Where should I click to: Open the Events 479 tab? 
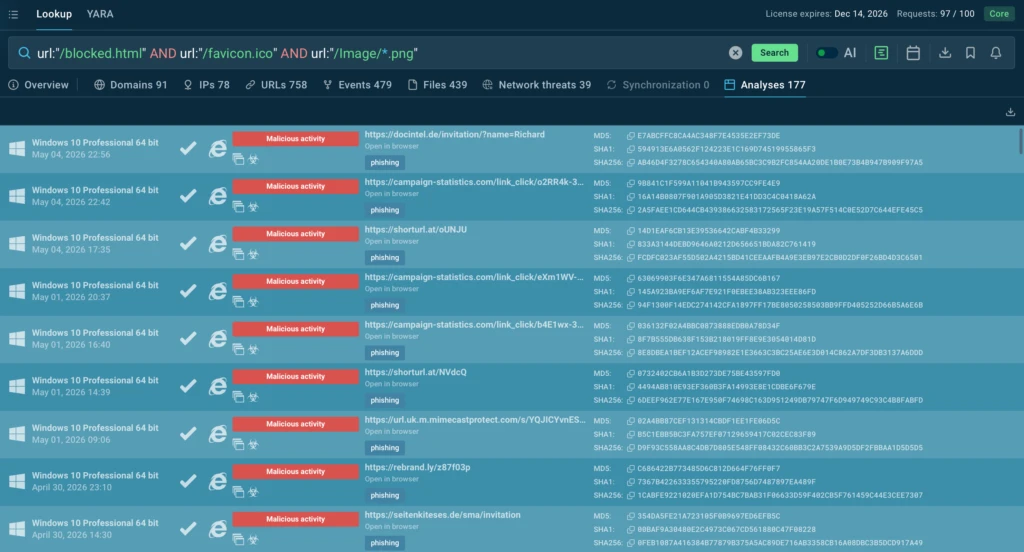pos(357,85)
